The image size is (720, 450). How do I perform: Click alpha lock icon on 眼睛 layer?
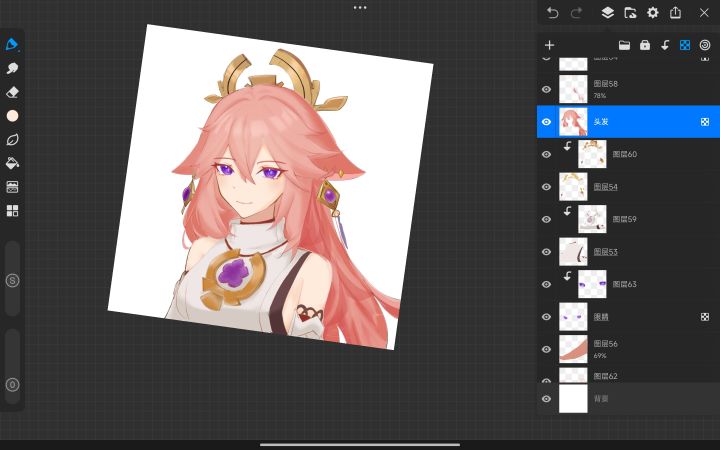tap(705, 317)
